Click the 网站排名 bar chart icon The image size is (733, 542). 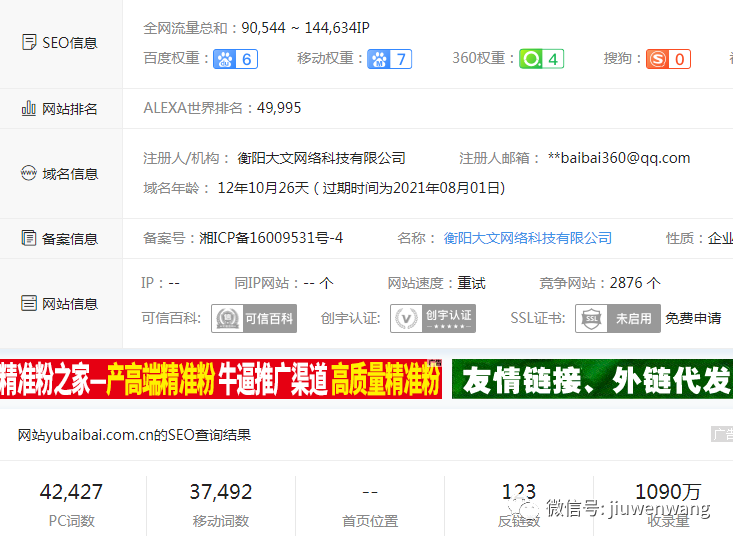(29, 108)
